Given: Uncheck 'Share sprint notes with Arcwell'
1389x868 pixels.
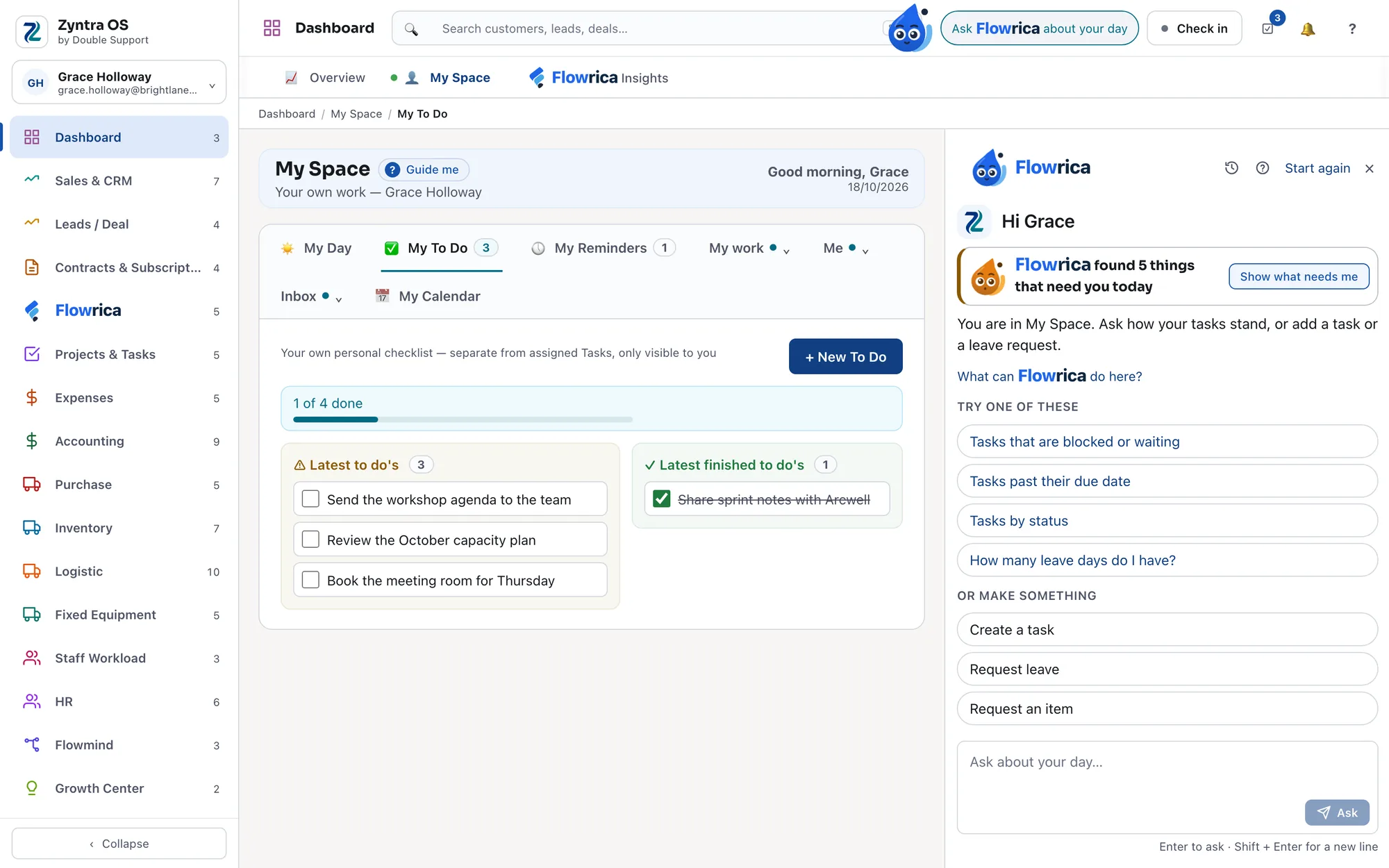Looking at the screenshot, I should click(x=662, y=499).
